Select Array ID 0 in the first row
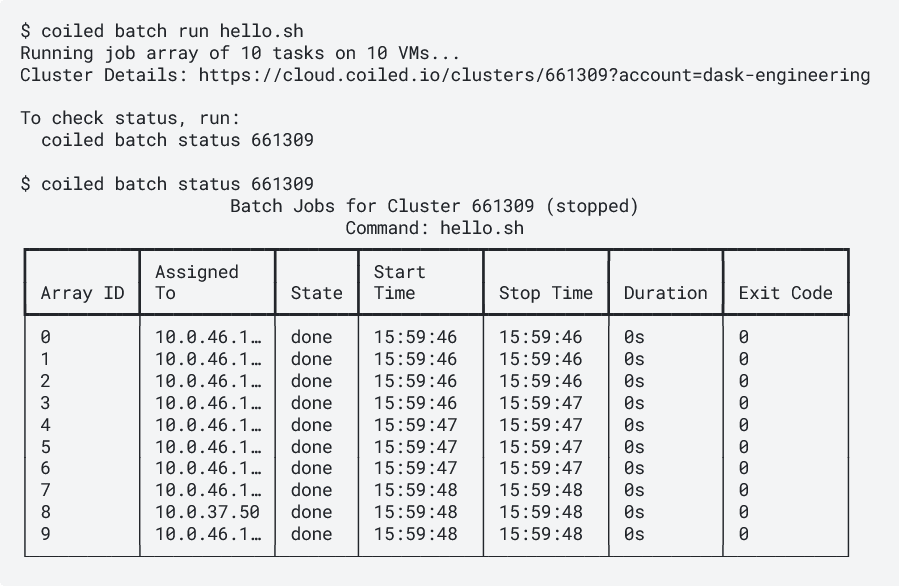The width and height of the screenshot is (899, 586). 46,337
